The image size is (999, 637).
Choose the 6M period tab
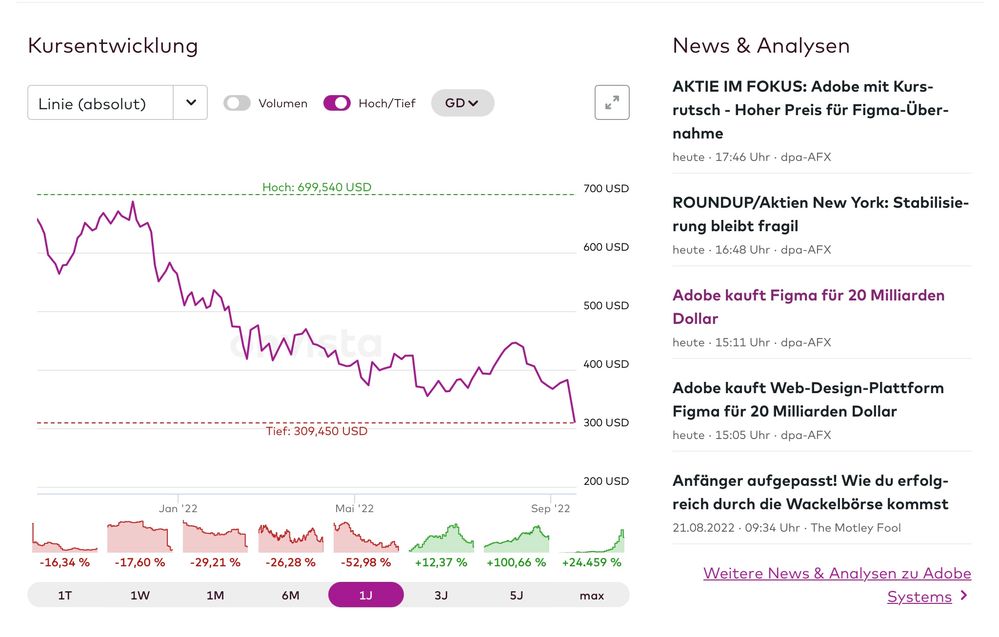click(290, 595)
